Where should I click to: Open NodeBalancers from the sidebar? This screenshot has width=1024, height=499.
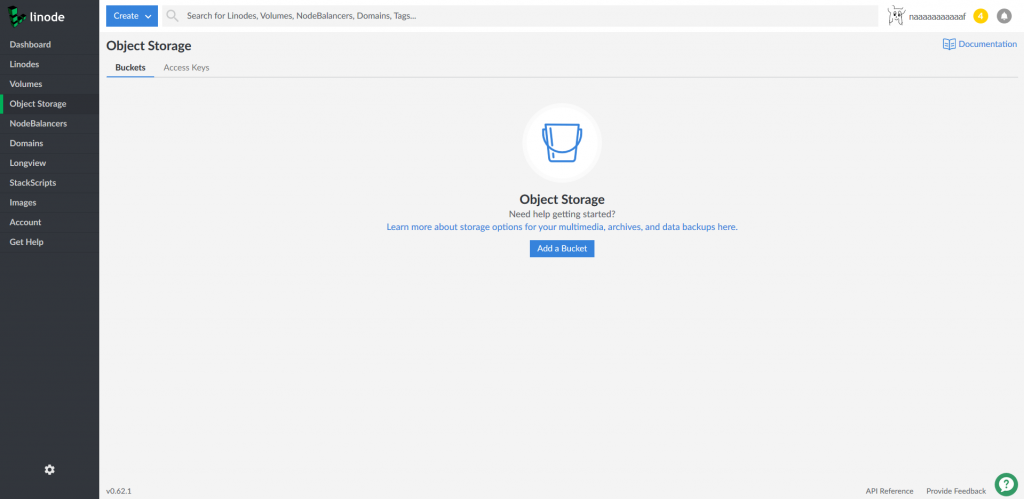point(38,123)
